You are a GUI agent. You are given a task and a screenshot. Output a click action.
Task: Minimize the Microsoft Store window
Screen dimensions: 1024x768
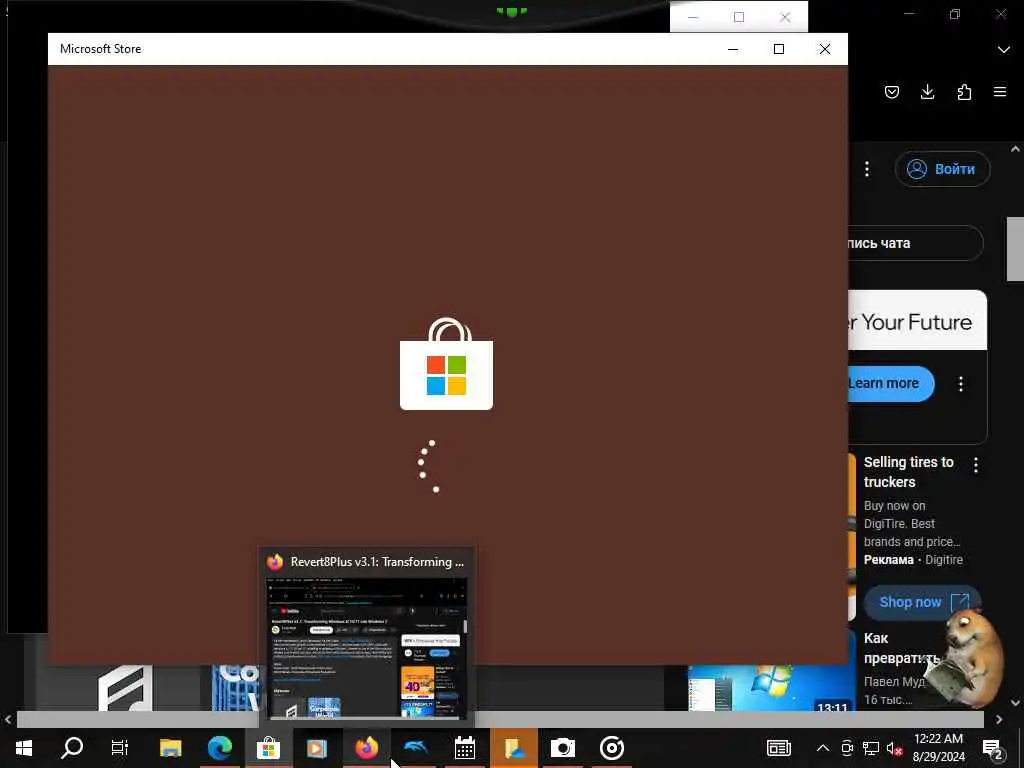coord(733,49)
